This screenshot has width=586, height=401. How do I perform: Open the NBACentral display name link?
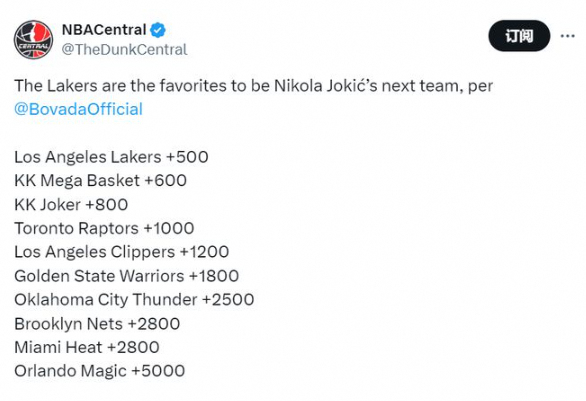(104, 30)
